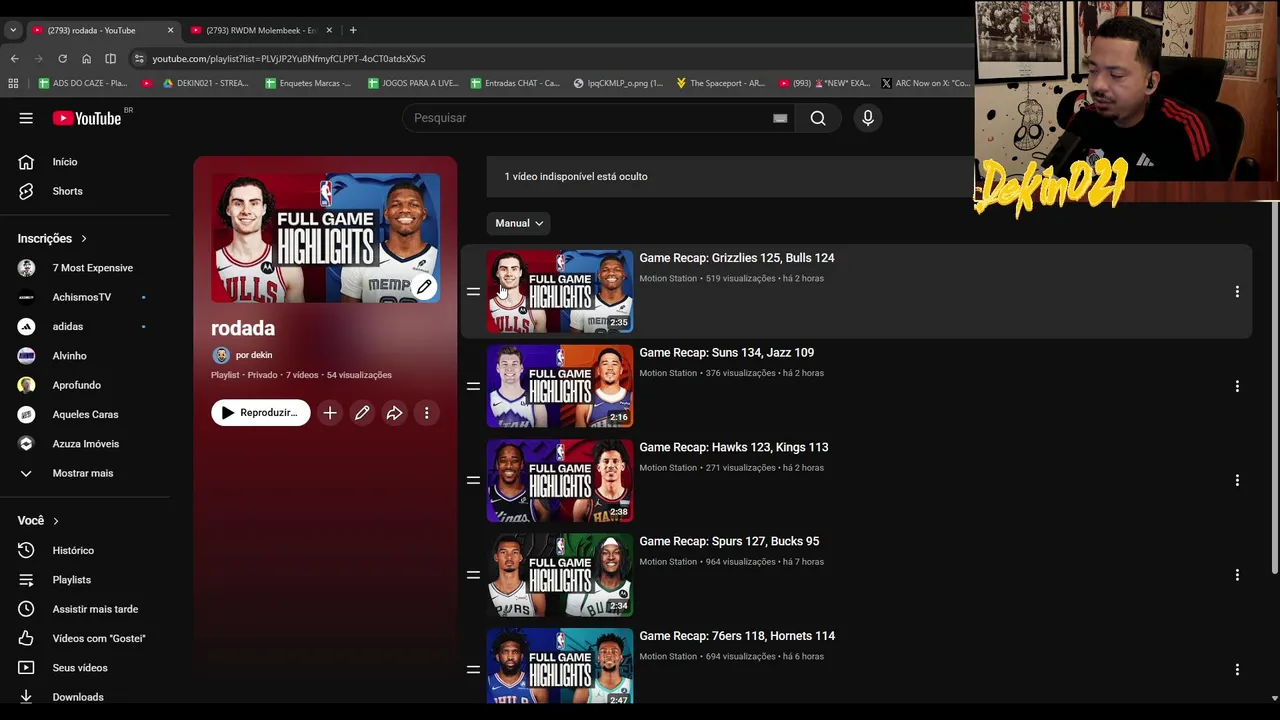Go to YouTube home via the logo
The width and height of the screenshot is (1280, 720).
click(87, 118)
